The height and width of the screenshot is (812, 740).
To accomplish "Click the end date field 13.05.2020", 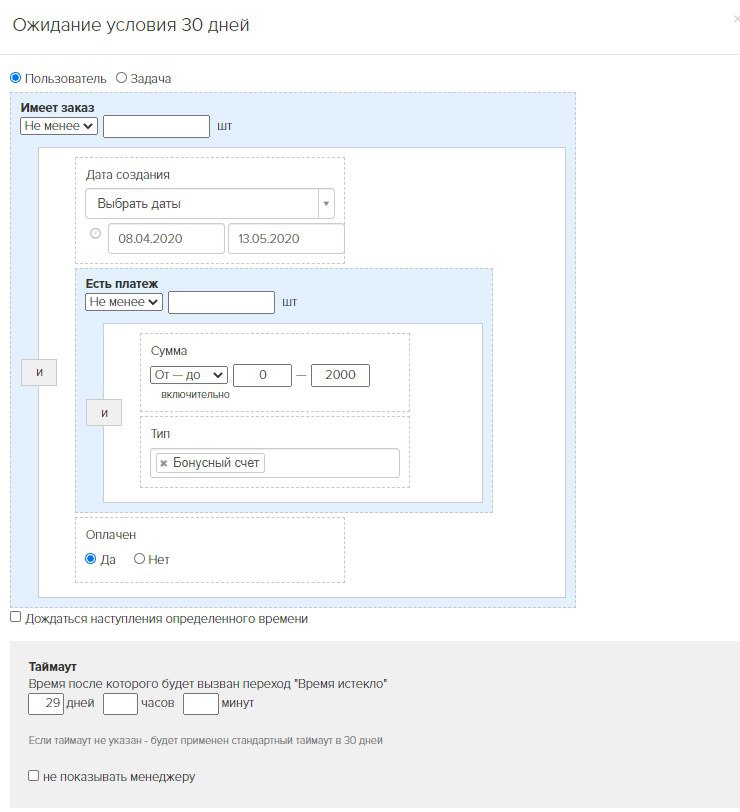I will (x=286, y=239).
